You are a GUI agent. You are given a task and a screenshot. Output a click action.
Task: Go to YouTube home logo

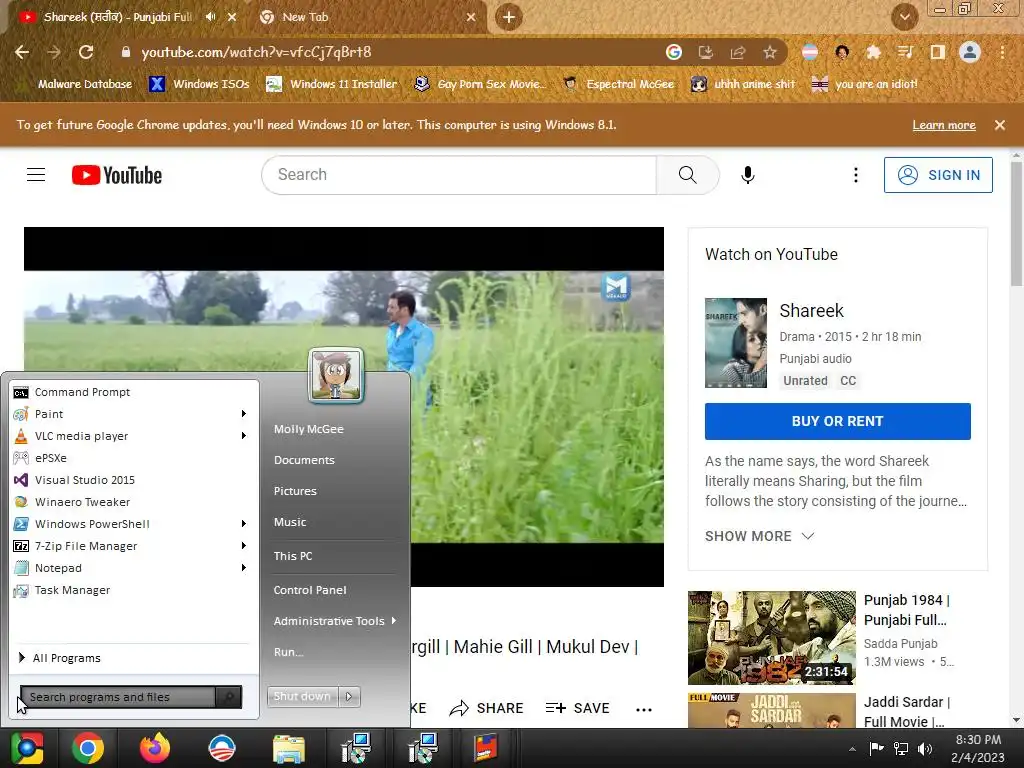click(117, 175)
